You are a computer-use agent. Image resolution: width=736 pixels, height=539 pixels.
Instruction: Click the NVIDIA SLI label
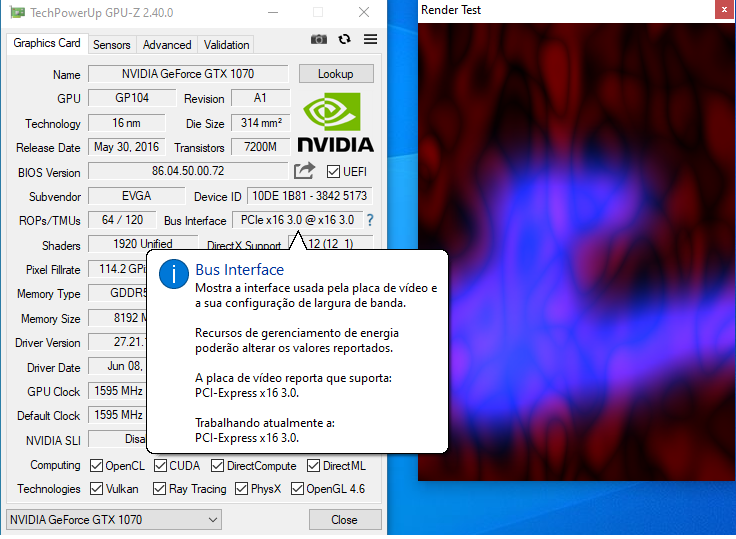click(53, 440)
